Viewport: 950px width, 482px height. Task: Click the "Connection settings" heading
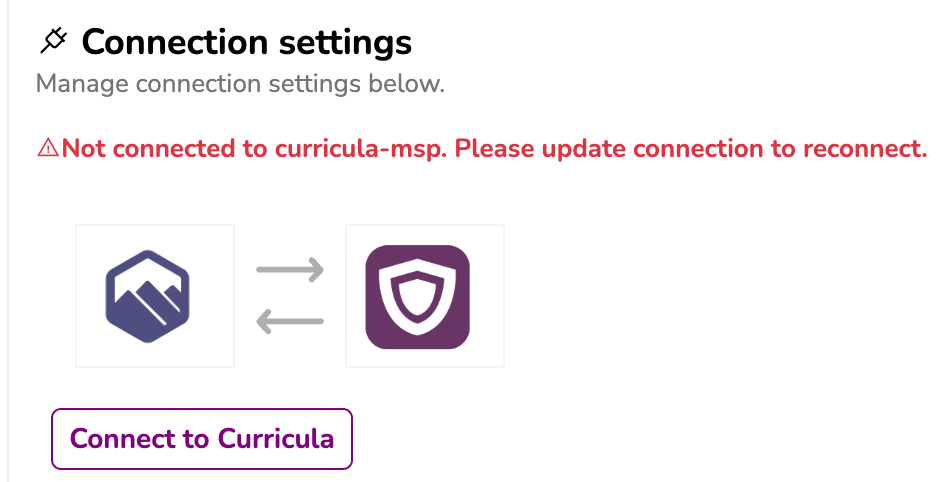[246, 42]
